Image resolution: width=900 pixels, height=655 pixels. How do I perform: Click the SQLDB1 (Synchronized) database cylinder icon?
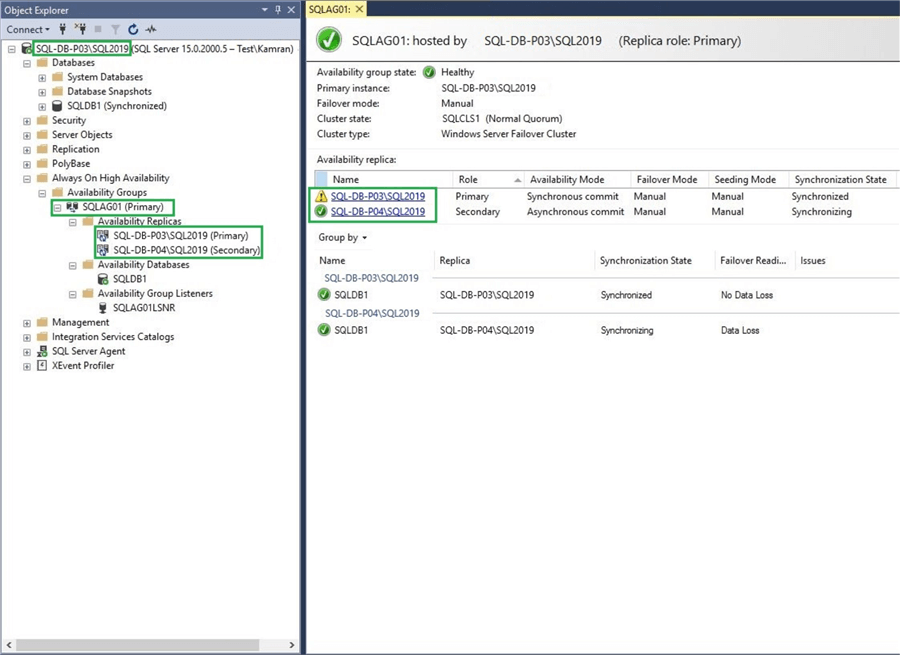click(57, 106)
